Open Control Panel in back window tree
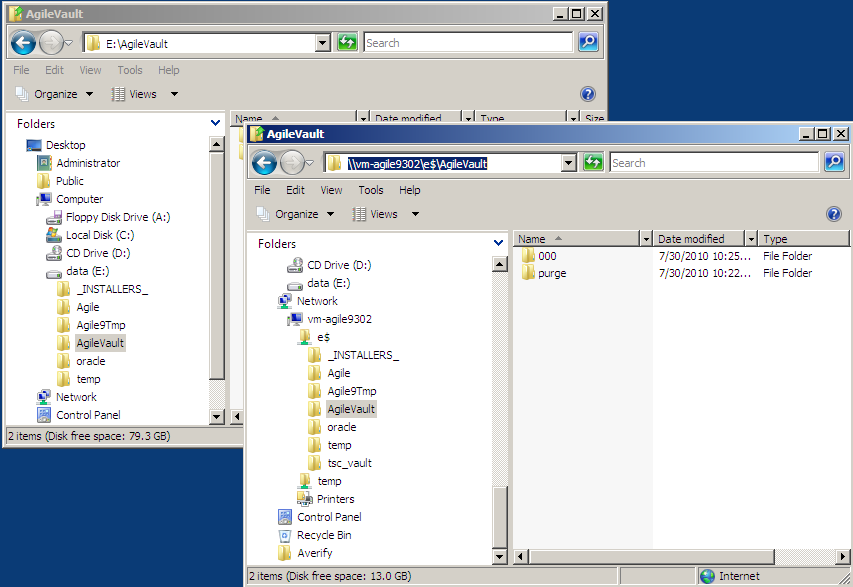 click(x=88, y=415)
